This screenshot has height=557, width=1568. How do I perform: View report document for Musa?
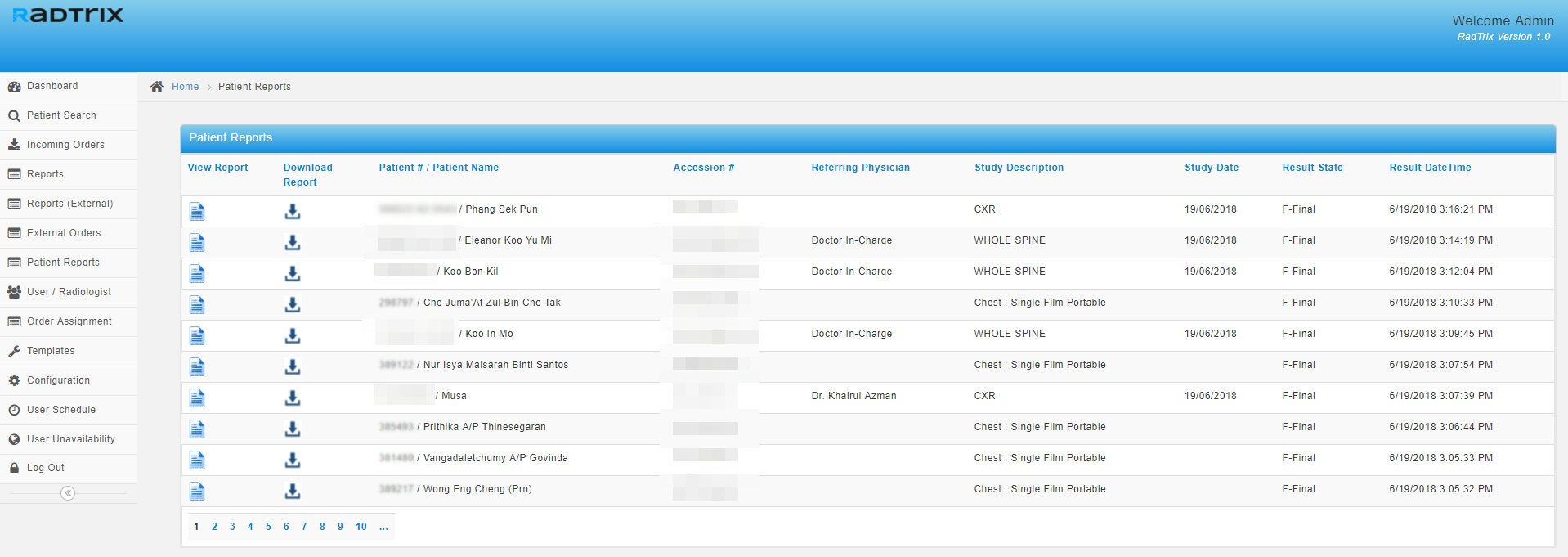click(197, 398)
